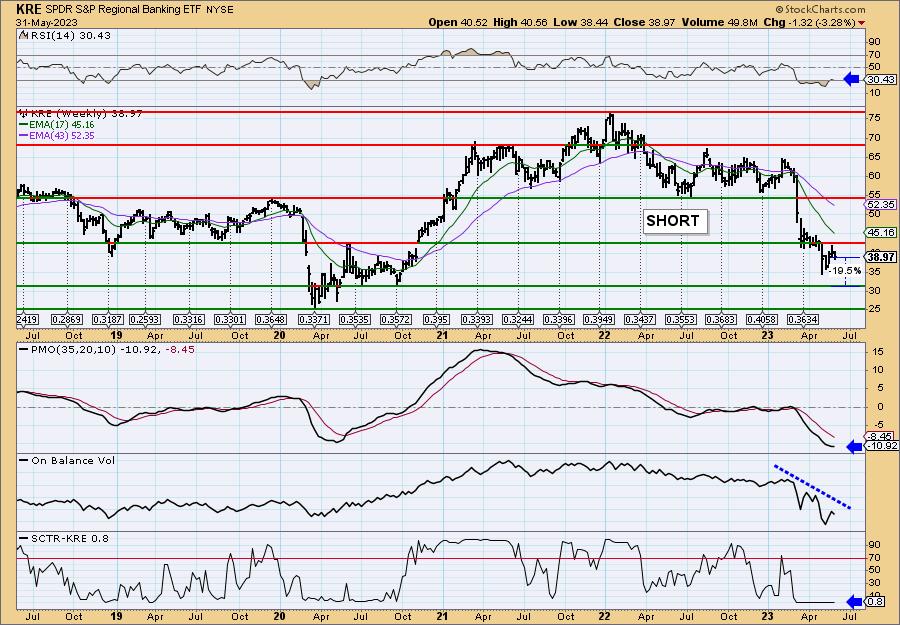Click the 0.395 value box under the price chart

[x=436, y=319]
